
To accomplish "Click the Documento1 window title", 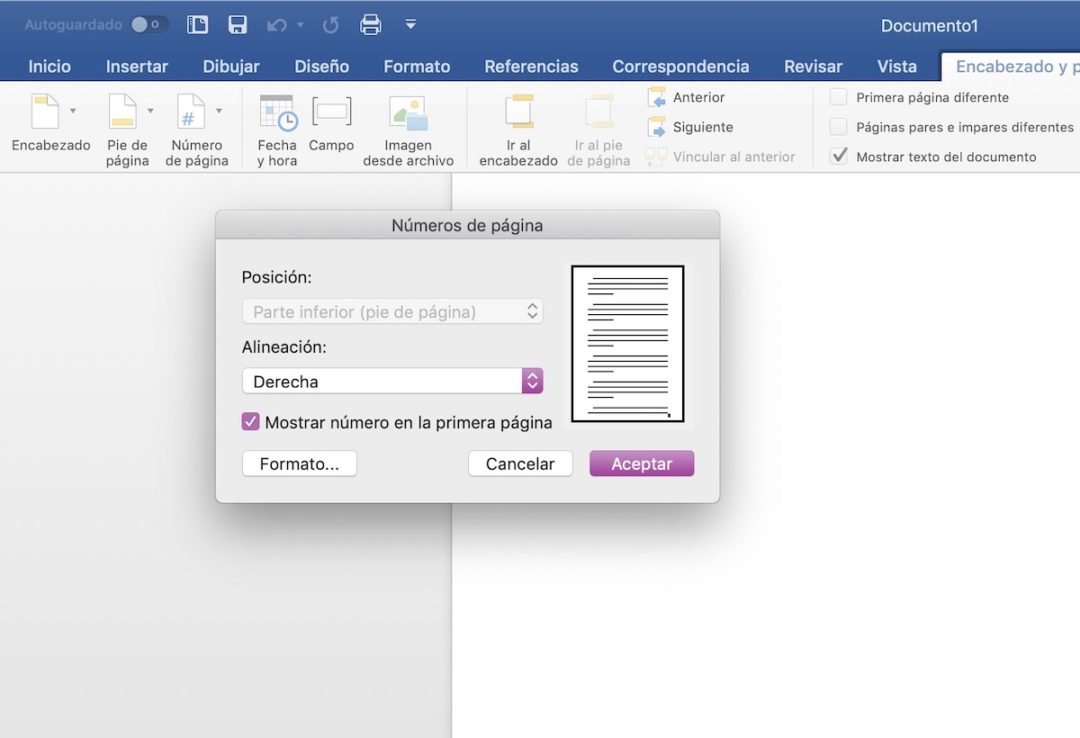I will 929,25.
